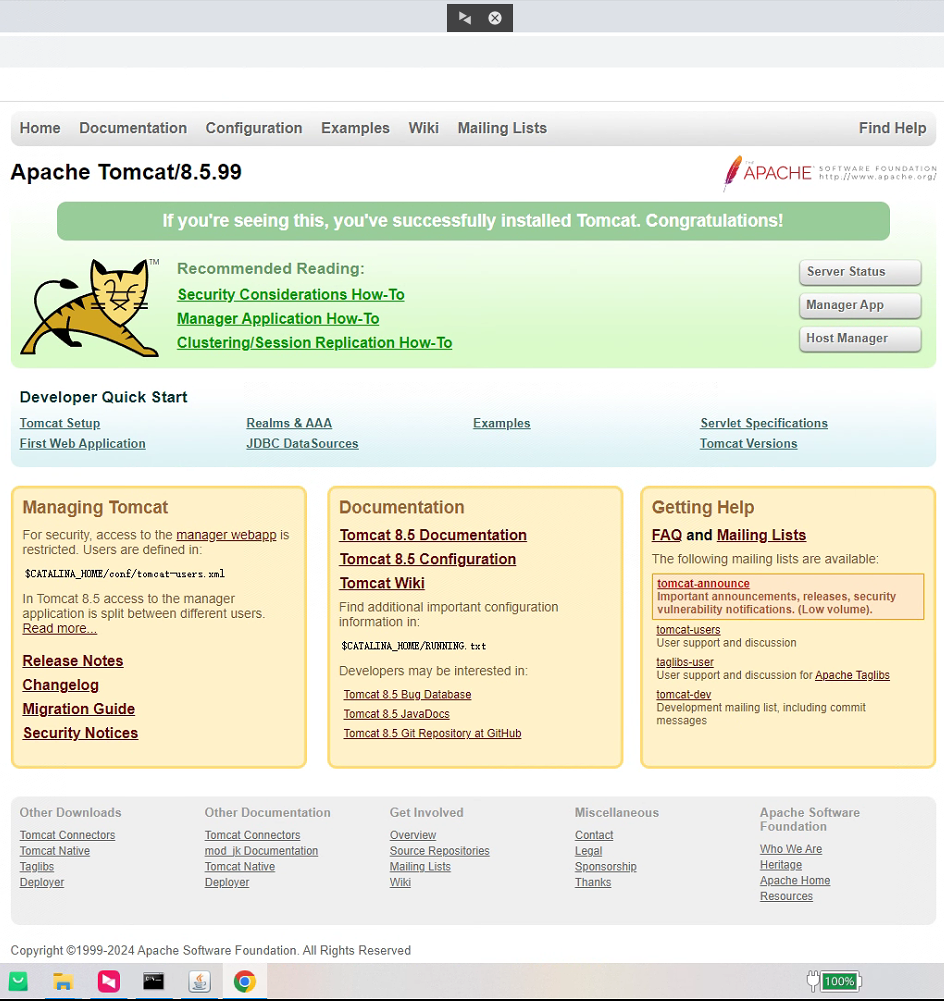This screenshot has height=1001, width=944.
Task: Open Tomcat 8.5 Bug Database link
Action: pos(407,695)
